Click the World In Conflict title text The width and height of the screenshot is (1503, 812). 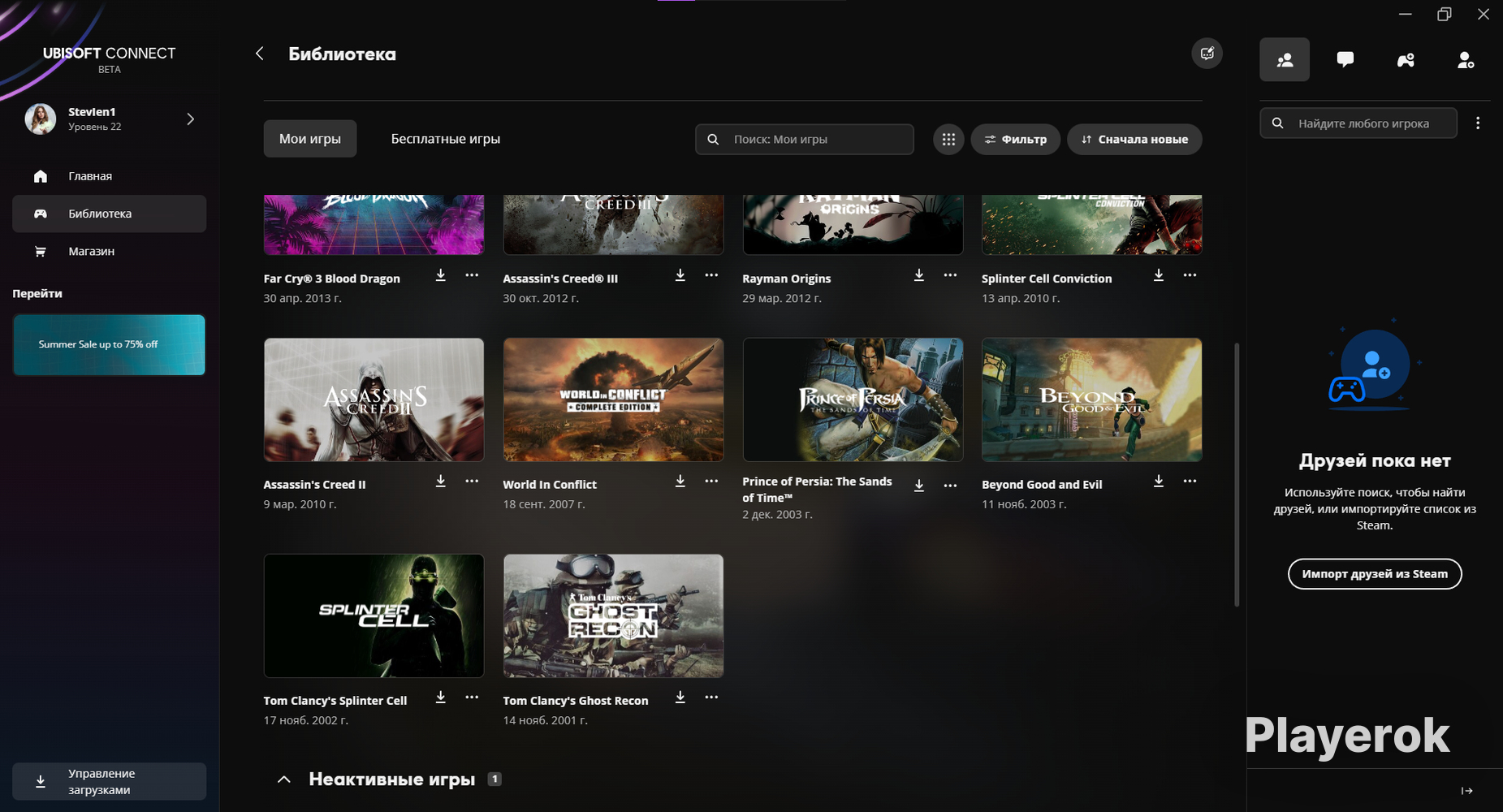pos(550,485)
